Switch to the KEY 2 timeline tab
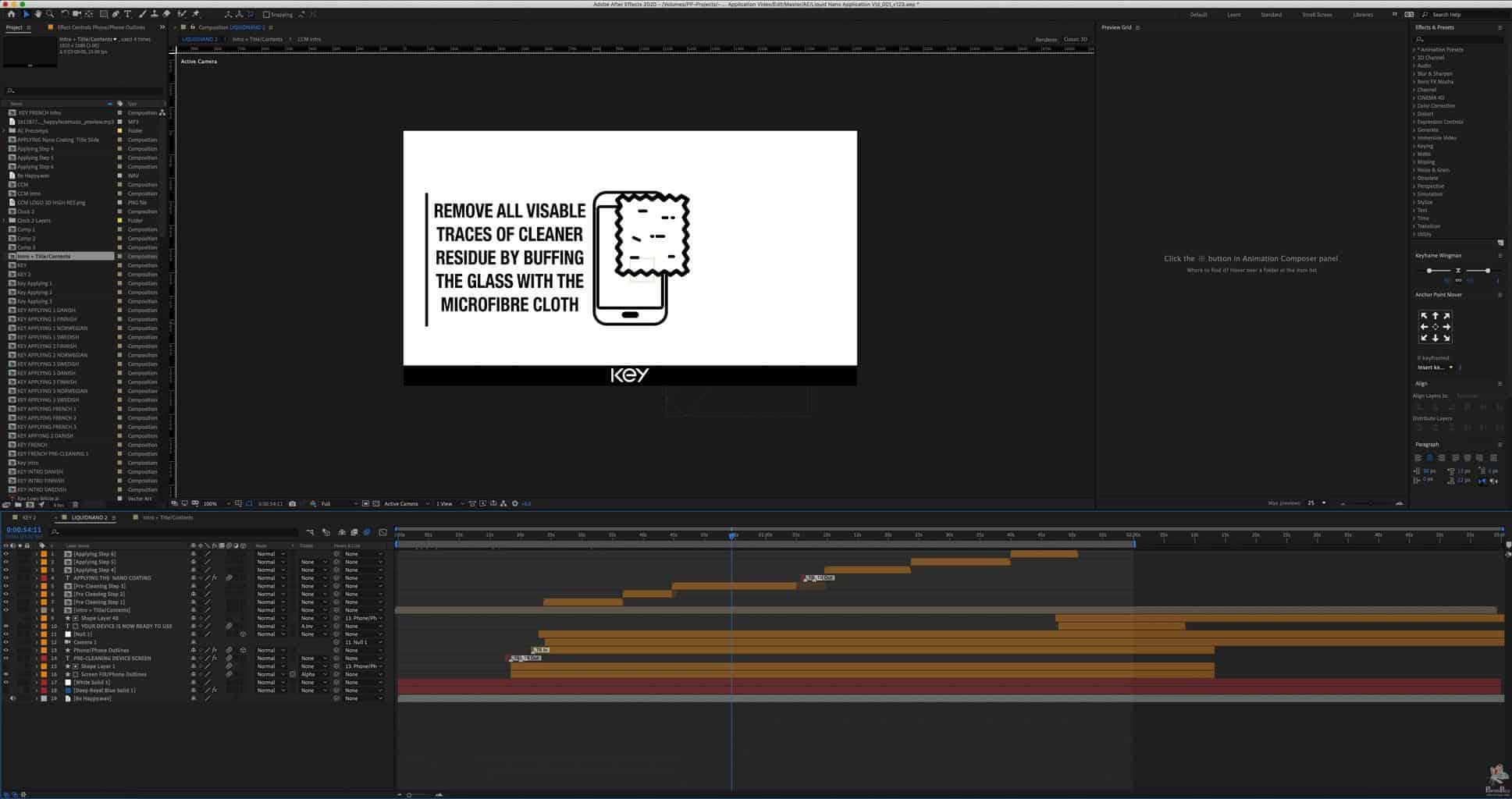Screen dimensions: 1512x799 29,517
